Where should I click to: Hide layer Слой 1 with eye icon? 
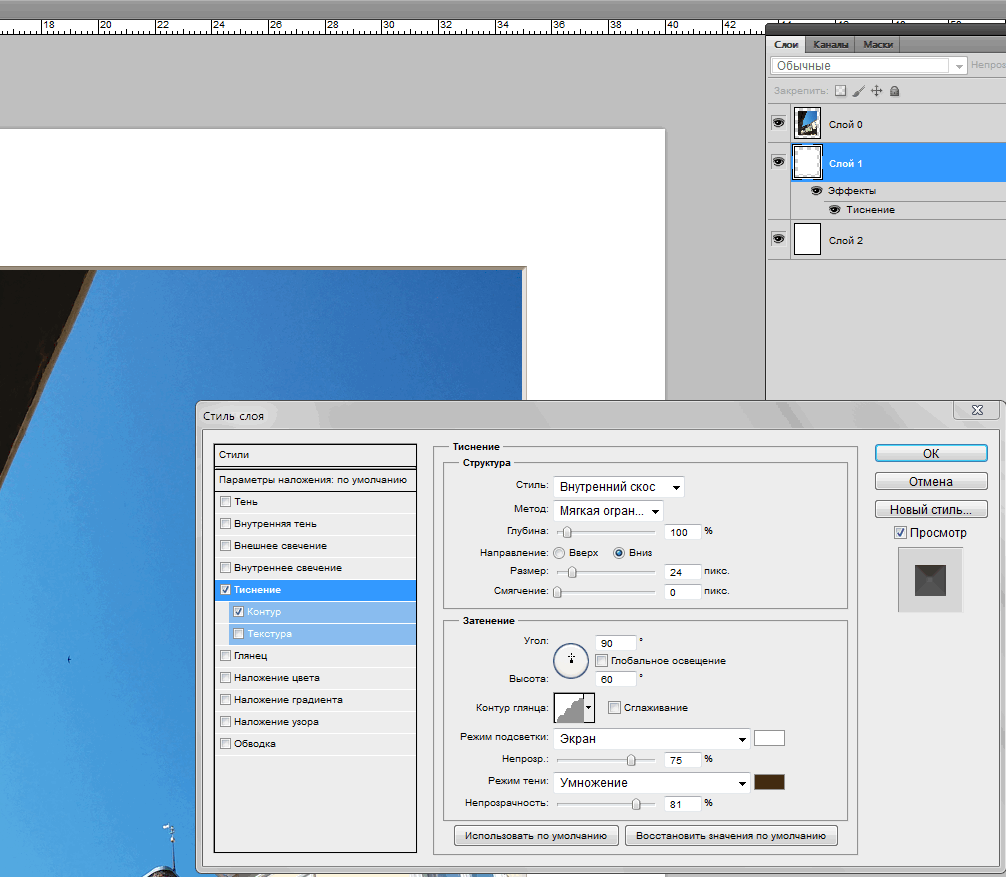(x=778, y=162)
